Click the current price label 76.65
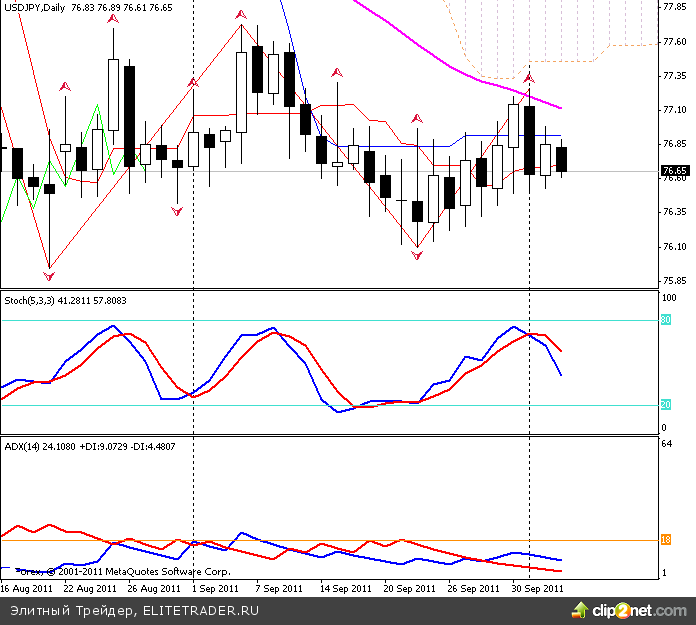The height and width of the screenshot is (625, 696). 675,171
